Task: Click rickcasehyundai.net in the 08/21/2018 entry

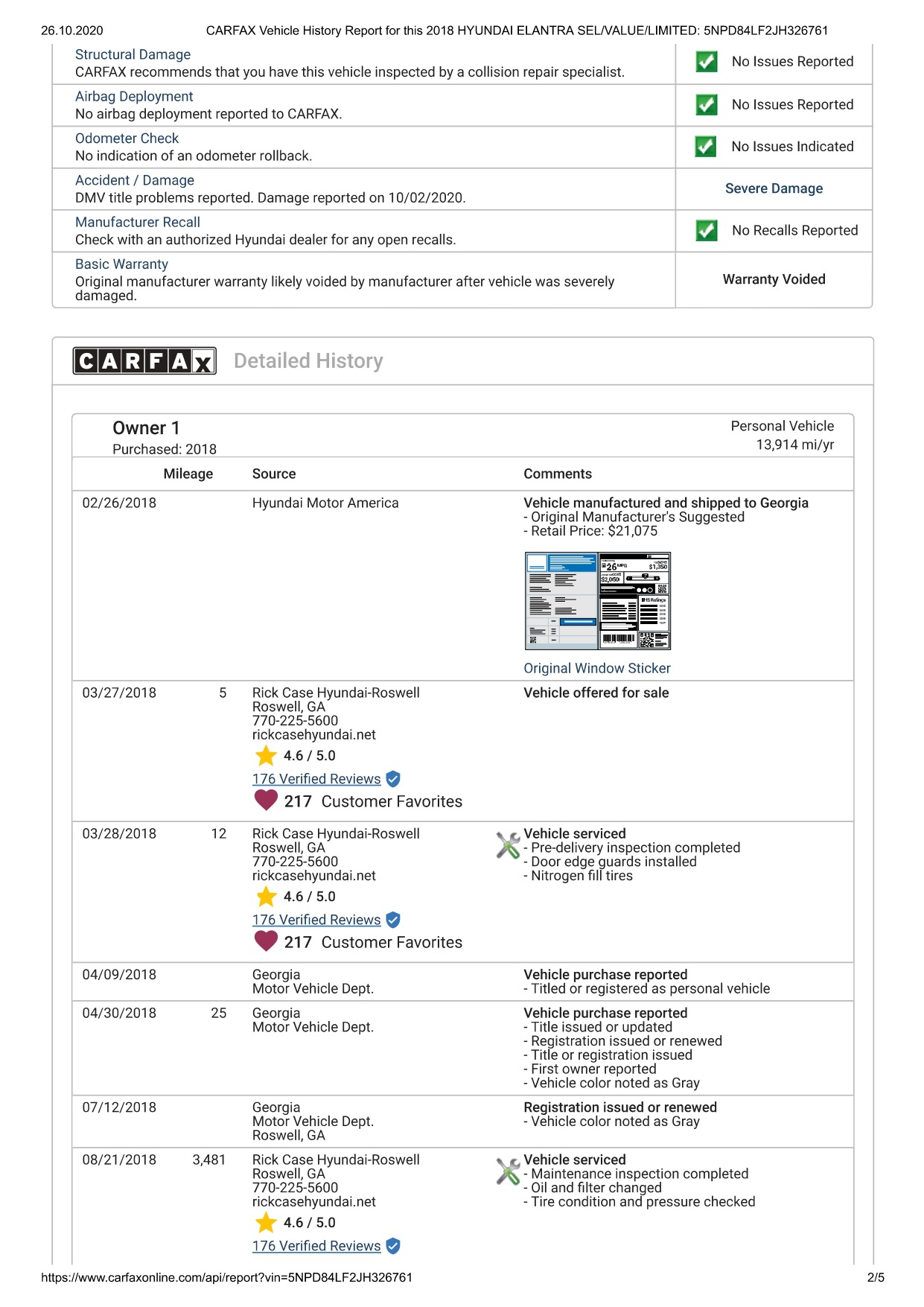Action: click(x=314, y=1202)
